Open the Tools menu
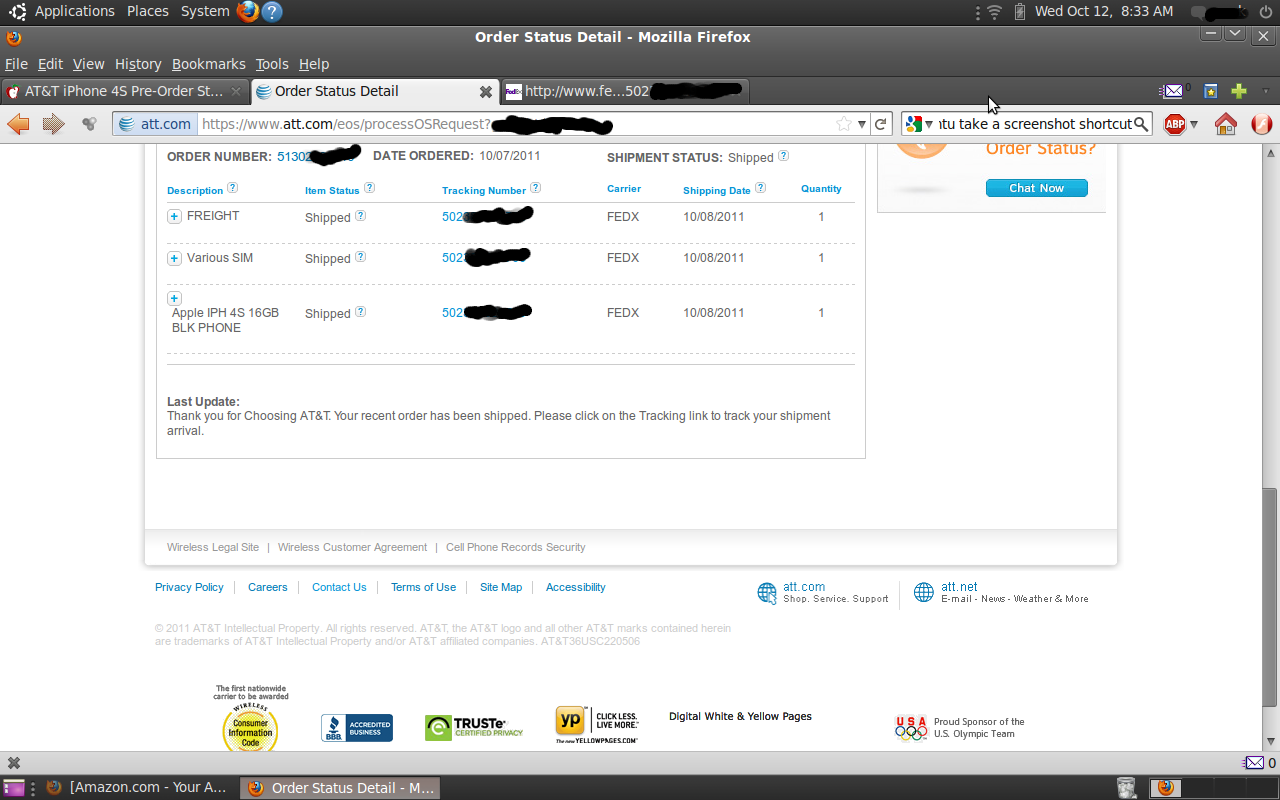The image size is (1280, 800). (x=272, y=64)
